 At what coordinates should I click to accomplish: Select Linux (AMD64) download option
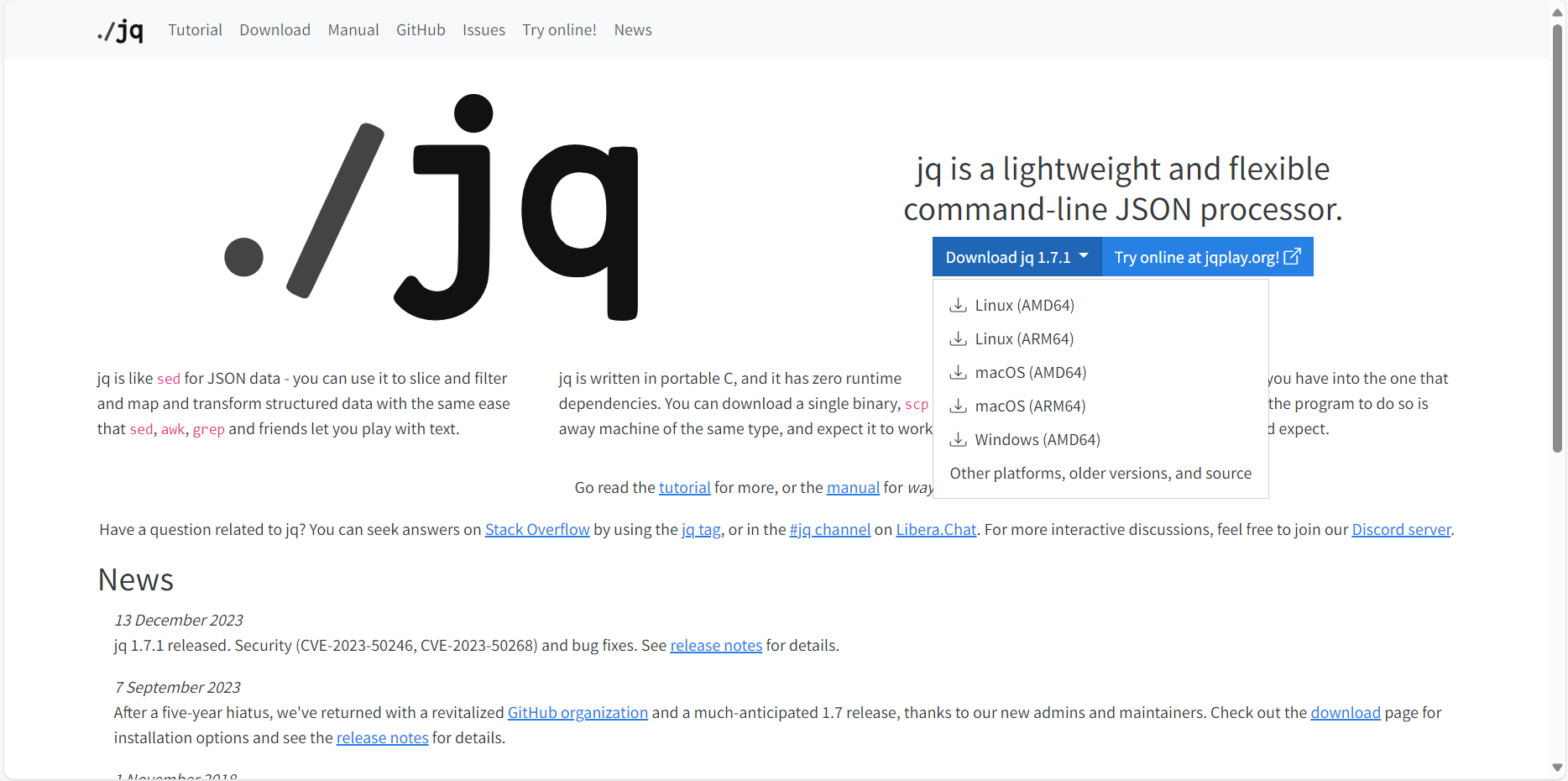(x=1100, y=305)
